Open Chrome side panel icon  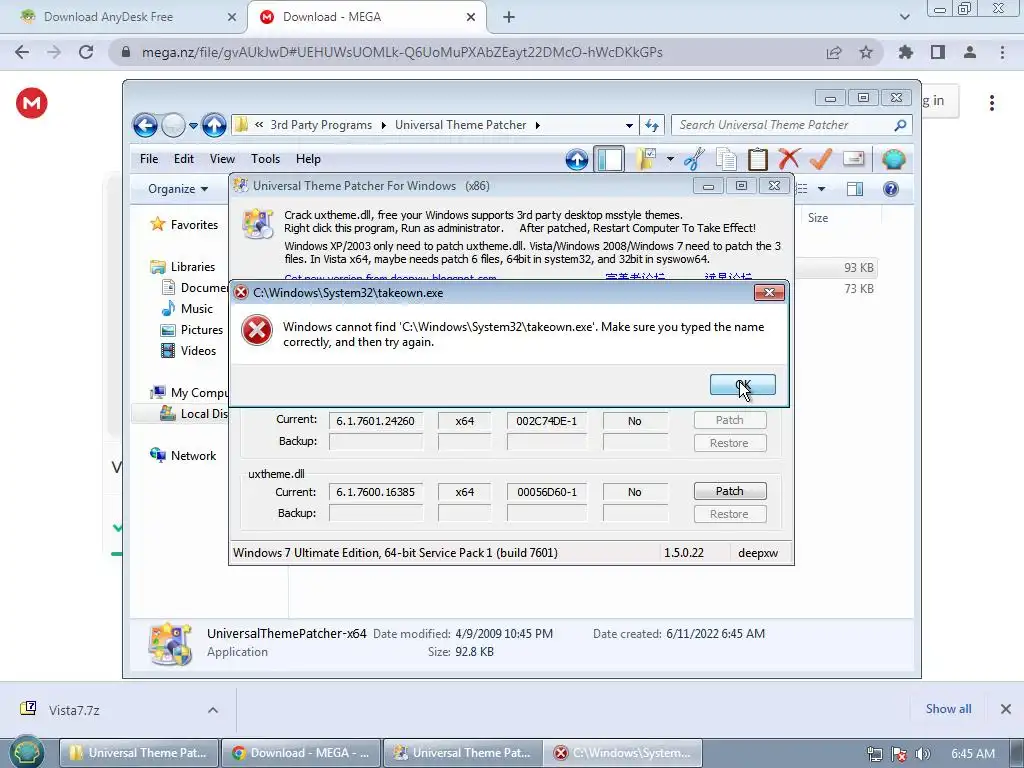[x=938, y=52]
